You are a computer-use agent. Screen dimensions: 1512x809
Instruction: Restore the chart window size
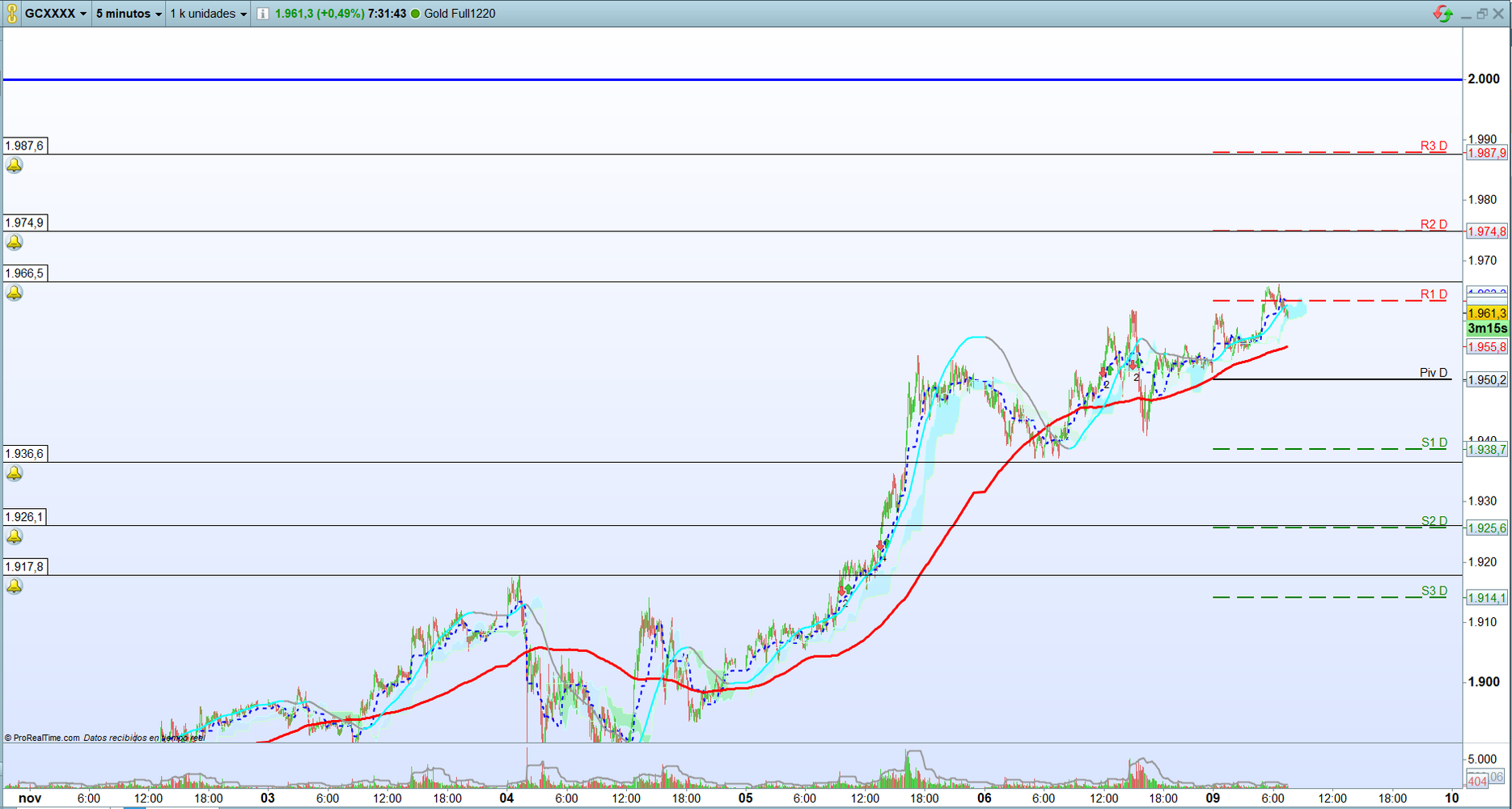[x=1482, y=14]
